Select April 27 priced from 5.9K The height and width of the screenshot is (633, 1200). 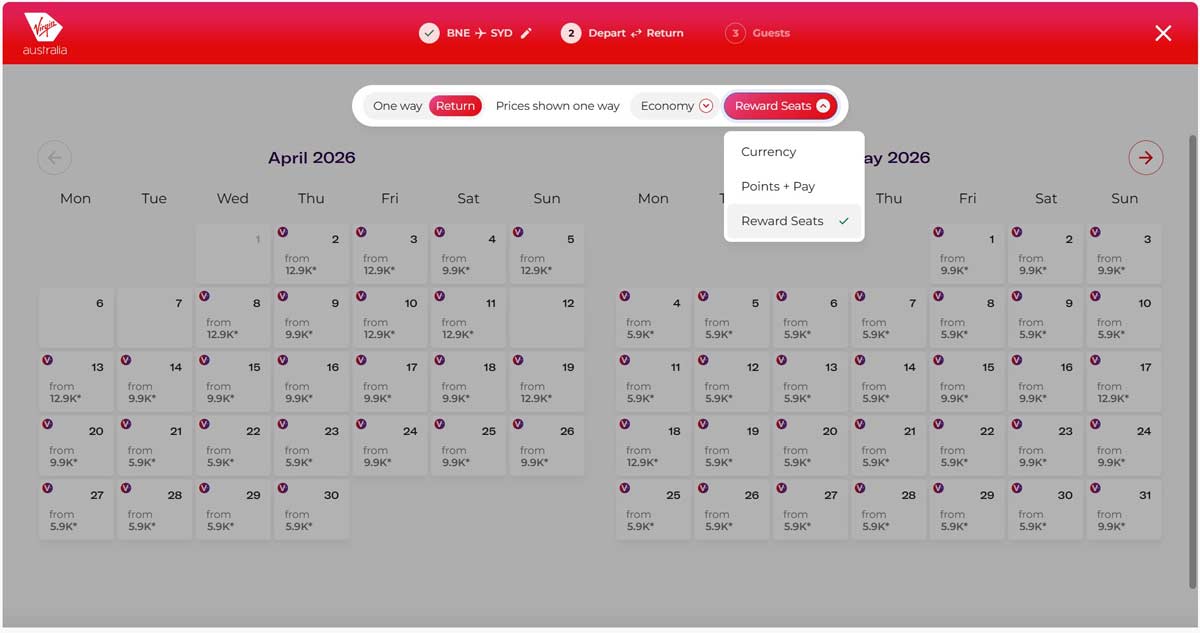(x=76, y=510)
